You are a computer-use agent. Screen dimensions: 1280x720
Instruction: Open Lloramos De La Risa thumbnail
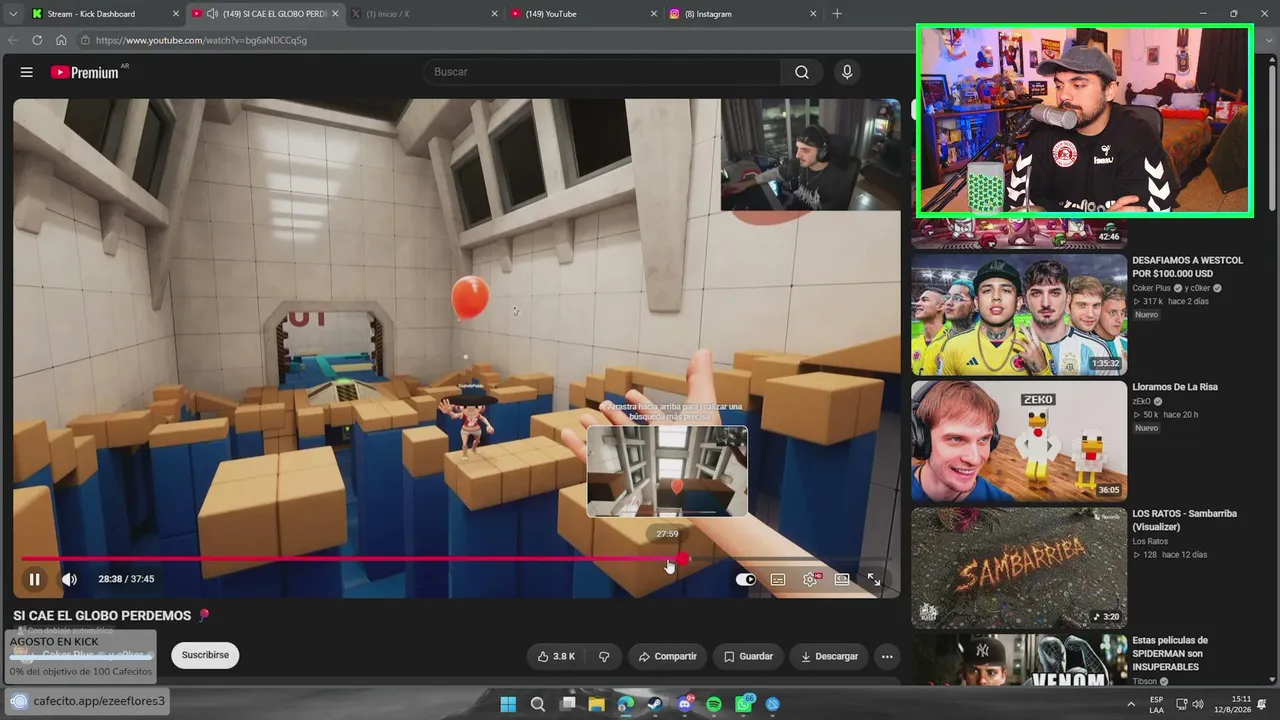coord(1019,441)
